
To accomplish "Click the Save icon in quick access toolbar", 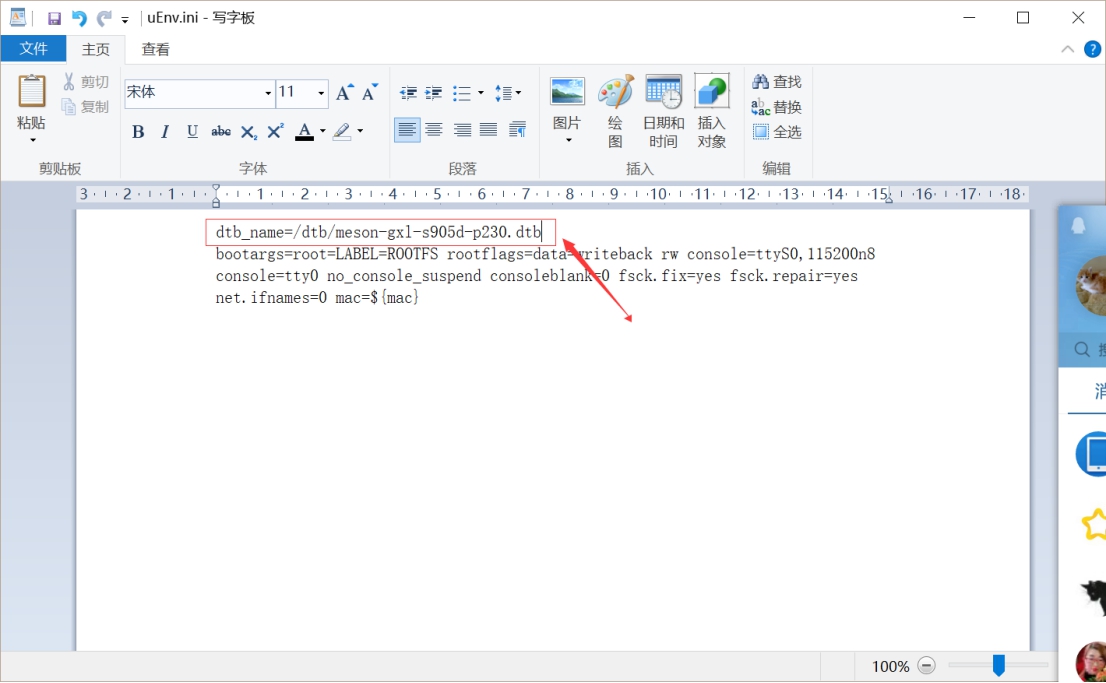I will 54,18.
